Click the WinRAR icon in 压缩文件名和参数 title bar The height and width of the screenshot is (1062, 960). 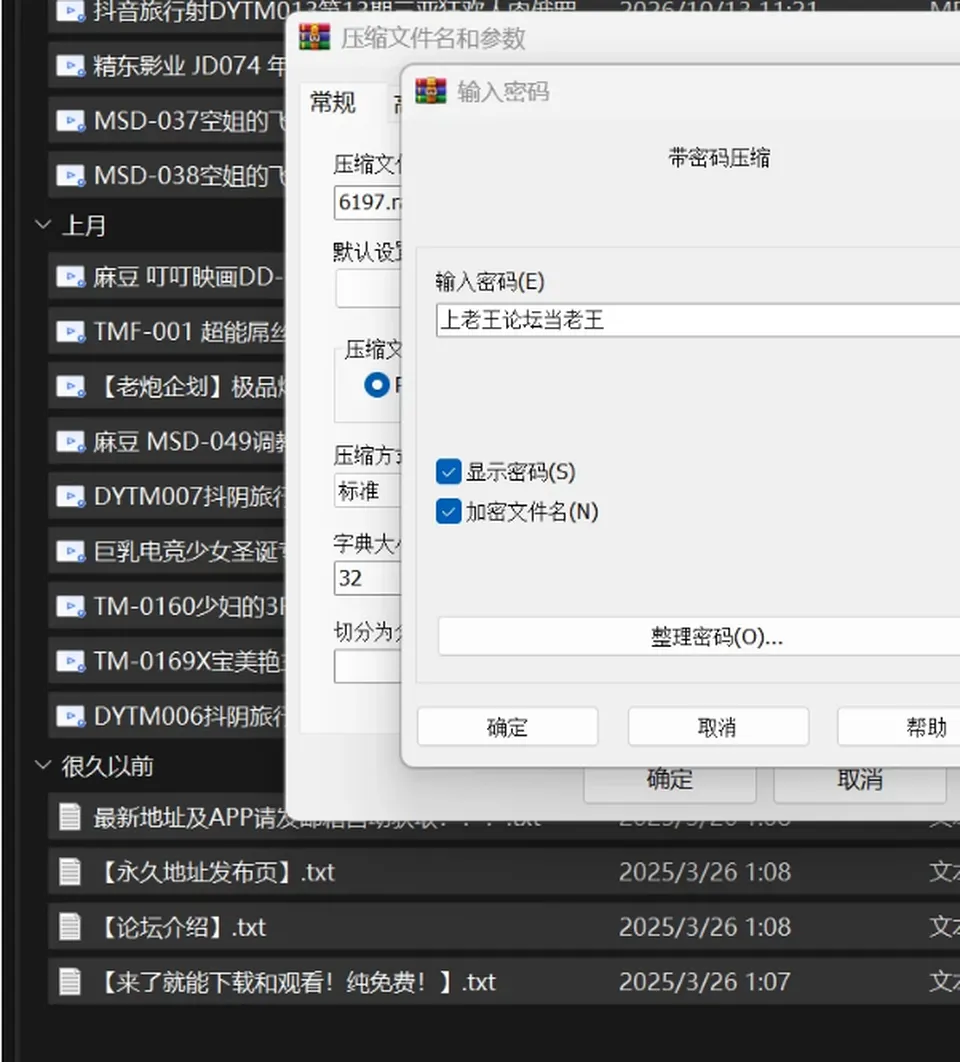[x=315, y=37]
